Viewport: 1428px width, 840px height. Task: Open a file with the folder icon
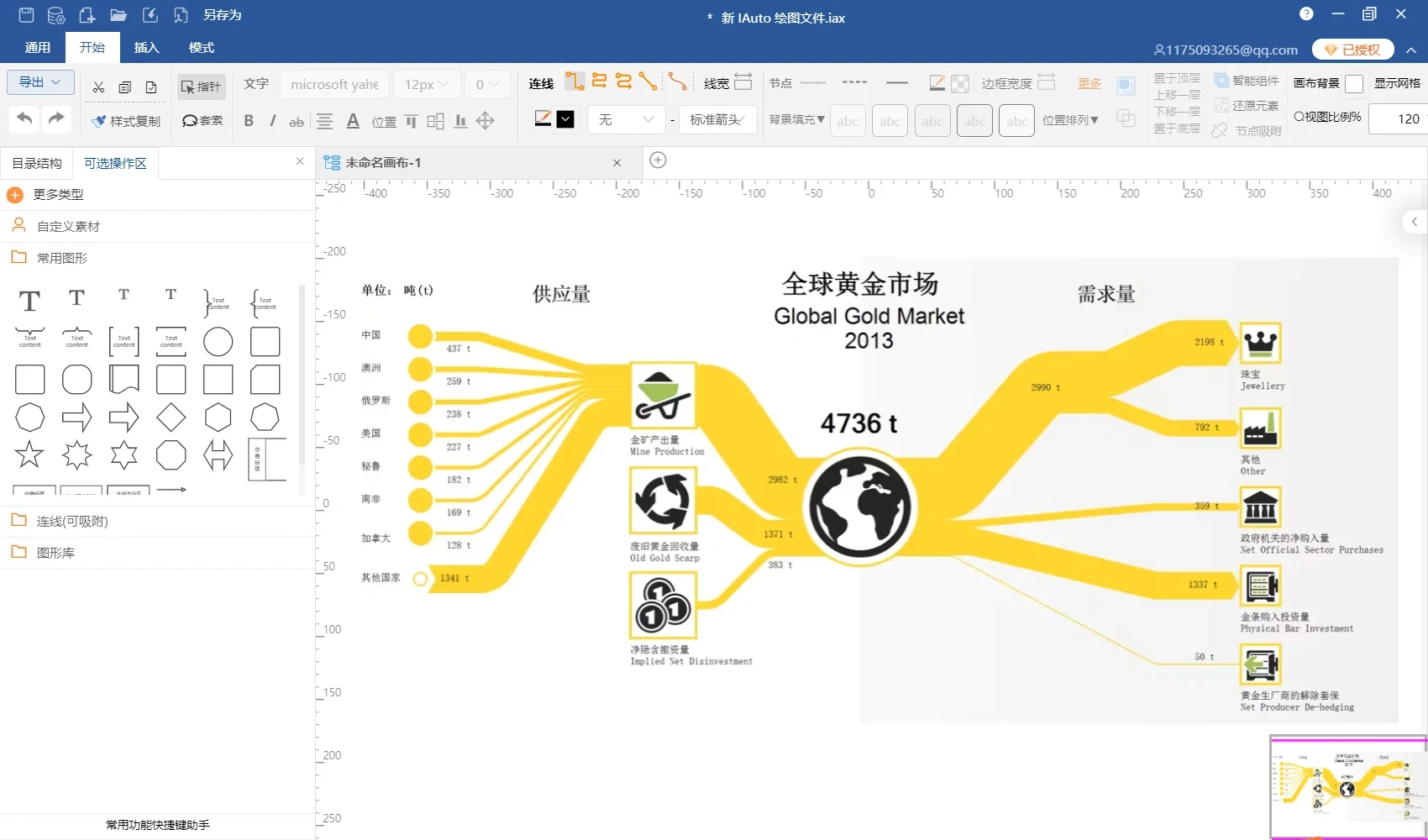coord(118,14)
